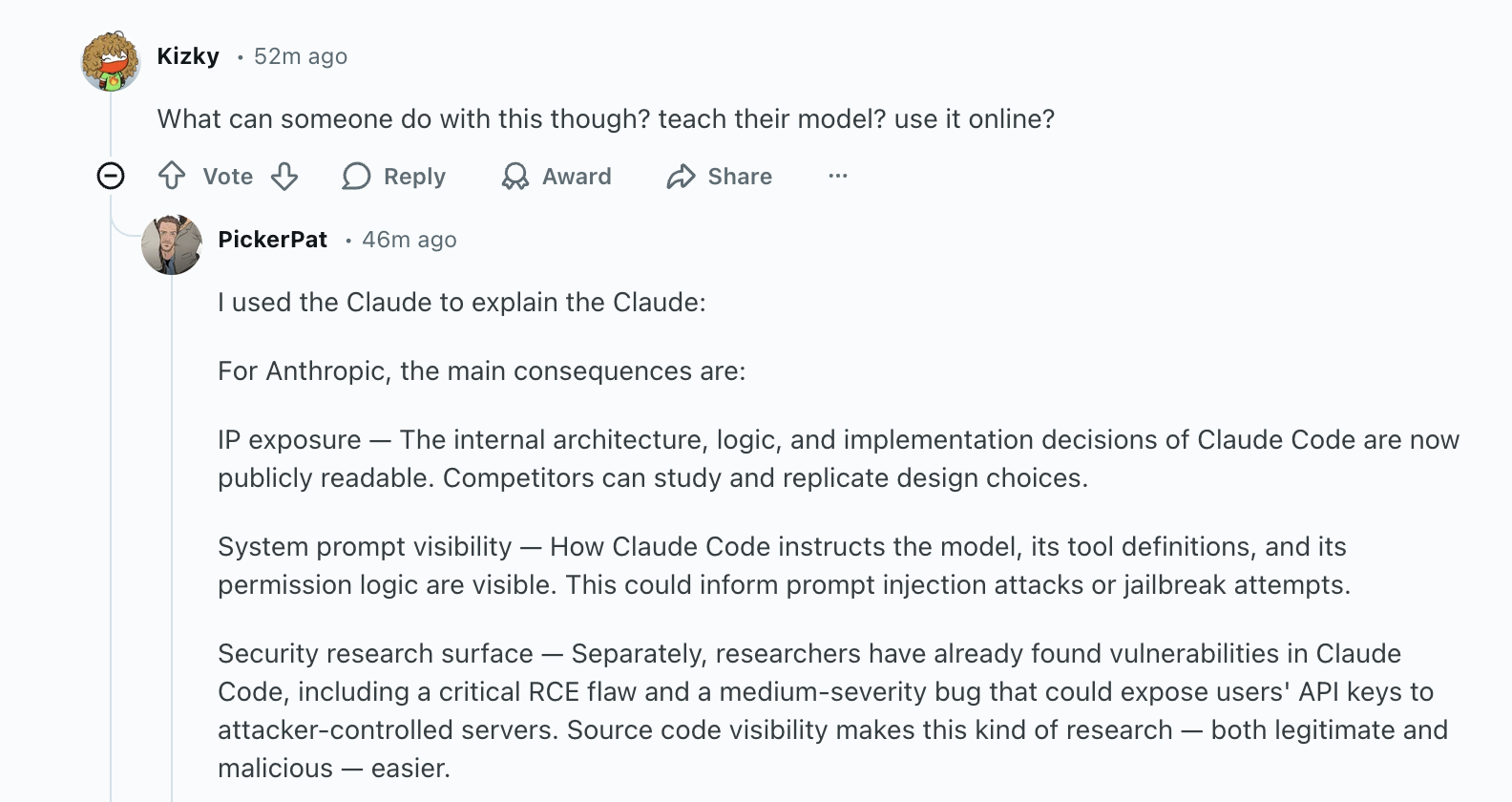
Task: Click the "IP exposure" paragraph
Action: click(x=838, y=458)
